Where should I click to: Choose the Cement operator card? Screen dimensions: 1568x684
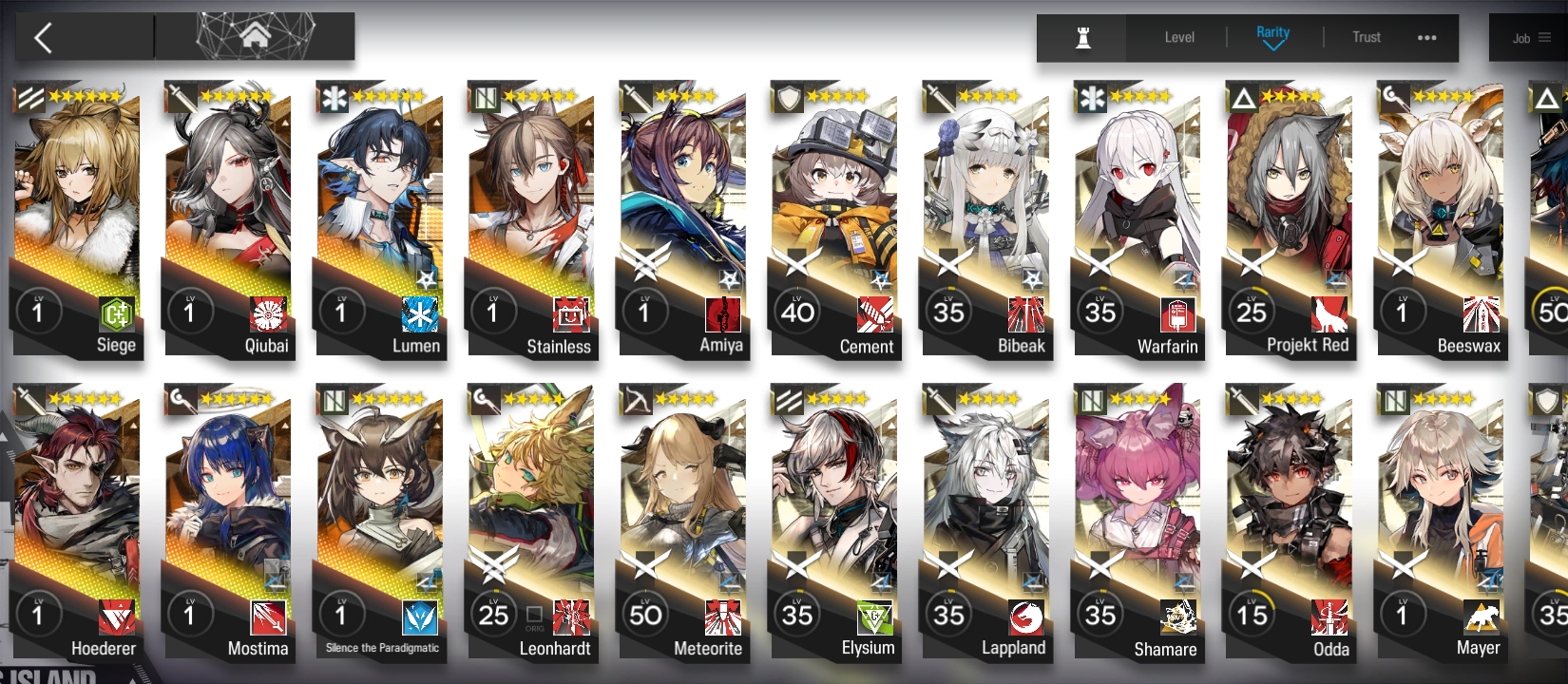tap(834, 218)
